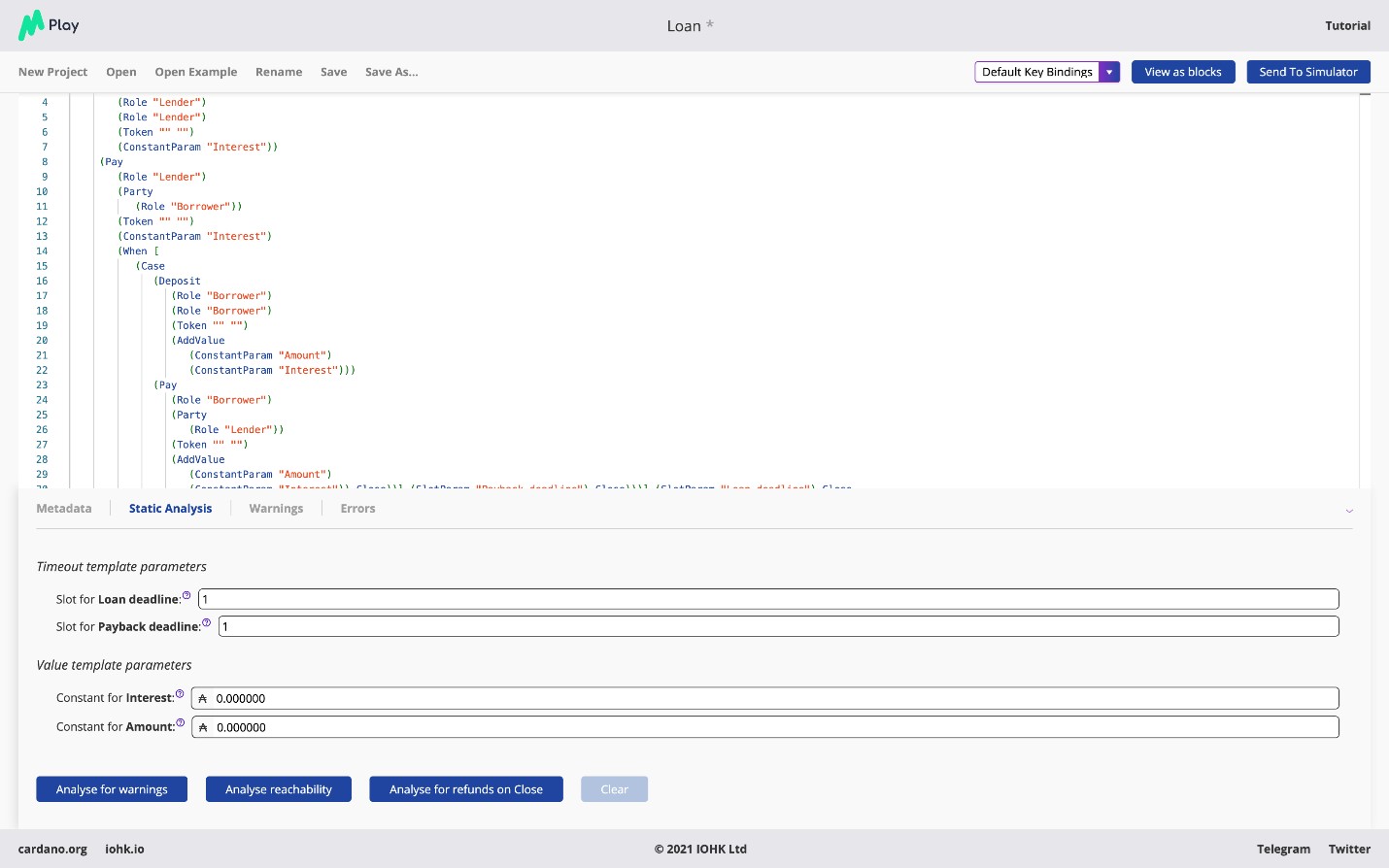Focus the Payback deadline slot field
This screenshot has height=868, width=1389.
click(779, 626)
